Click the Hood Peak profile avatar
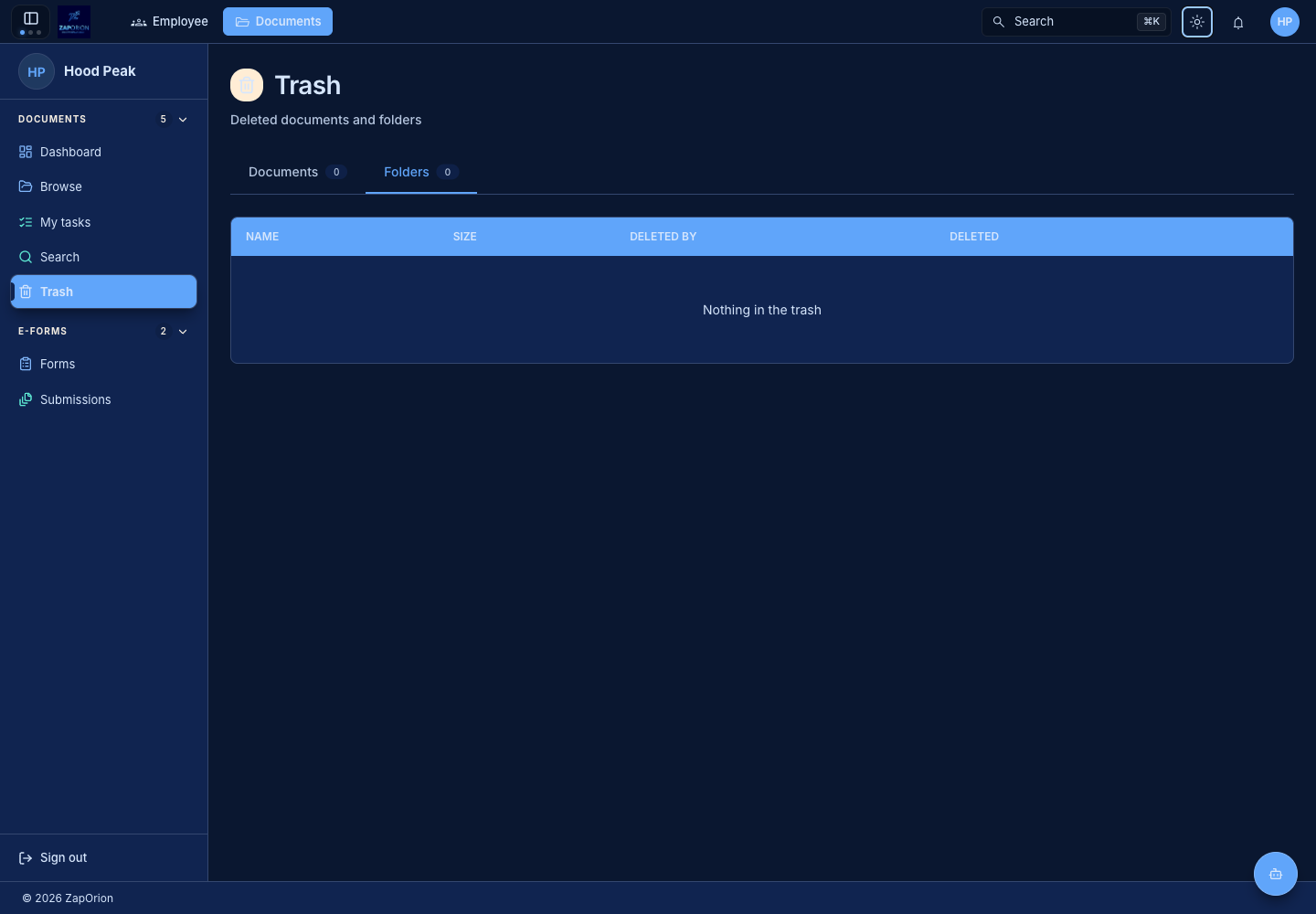The image size is (1316, 914). [x=37, y=71]
